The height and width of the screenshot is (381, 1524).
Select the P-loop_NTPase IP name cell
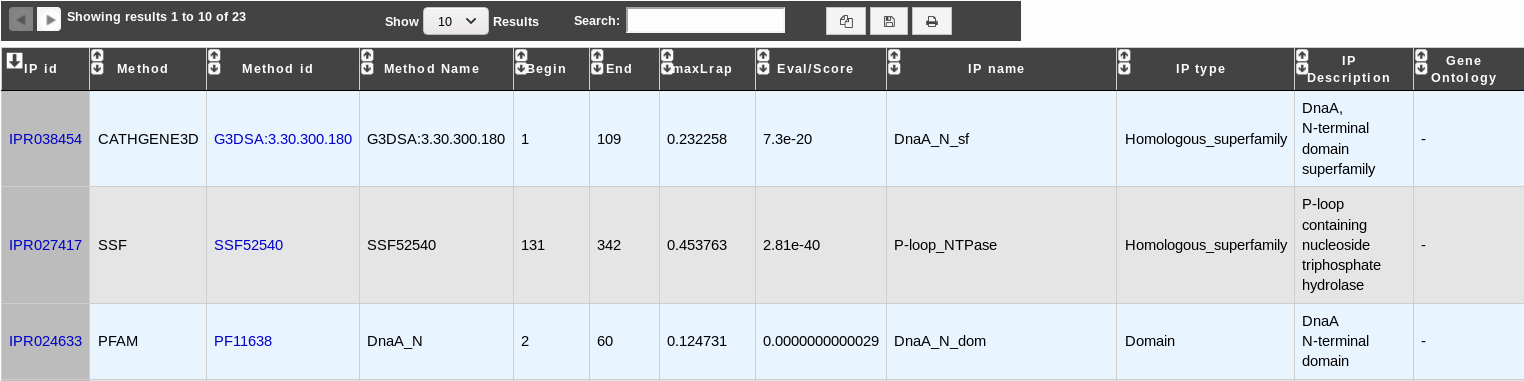pyautogui.click(x=1001, y=245)
